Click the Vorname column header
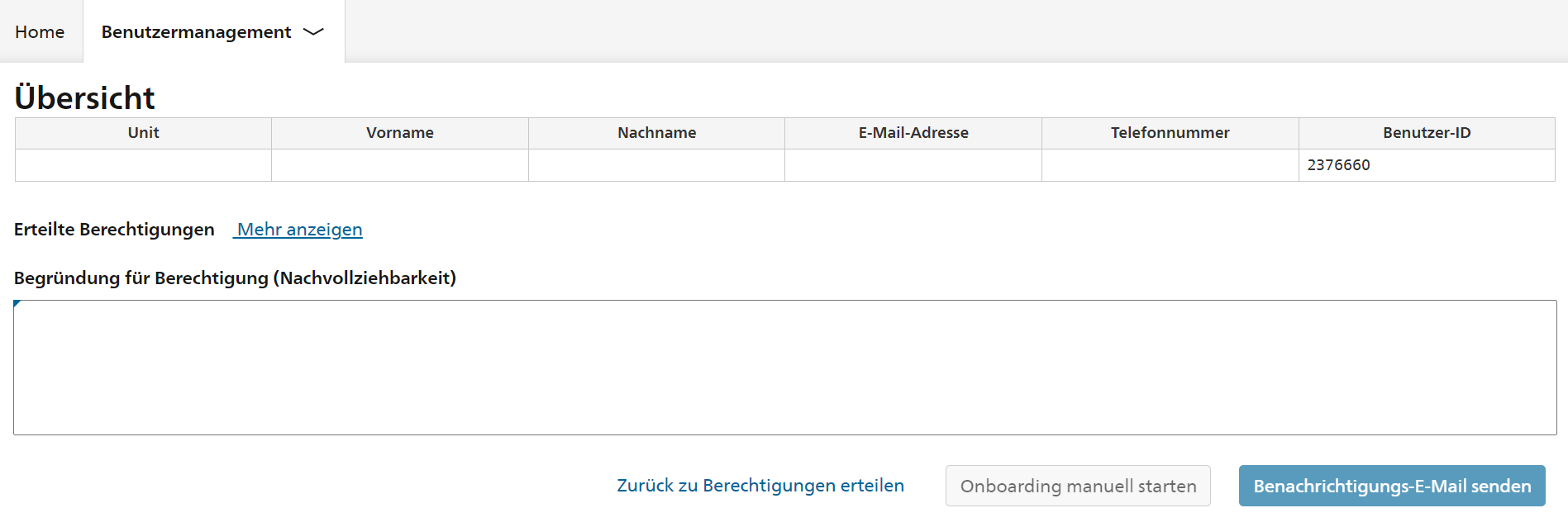 (x=400, y=133)
